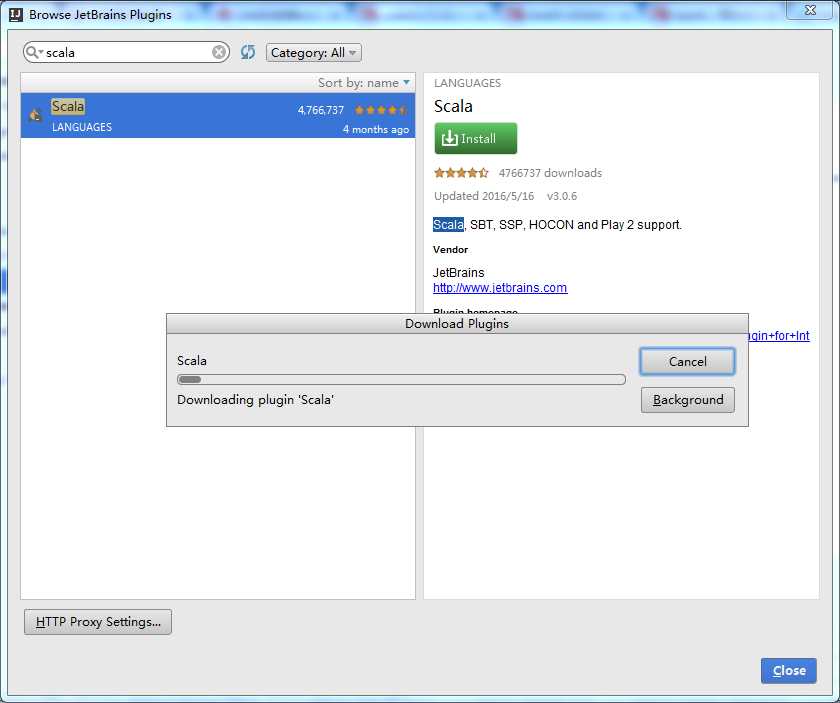840x703 pixels.
Task: Cancel the Scala plugin download
Action: click(x=687, y=362)
